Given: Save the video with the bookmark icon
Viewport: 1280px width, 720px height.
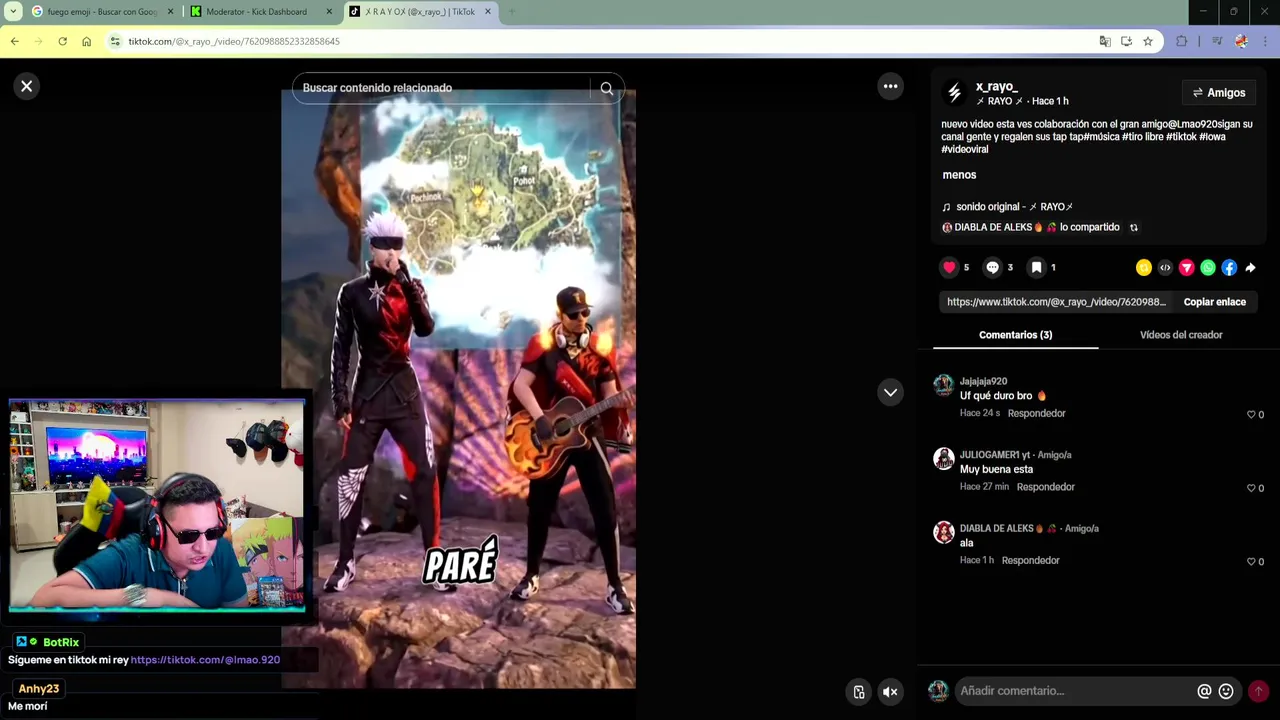Looking at the screenshot, I should [x=1037, y=267].
